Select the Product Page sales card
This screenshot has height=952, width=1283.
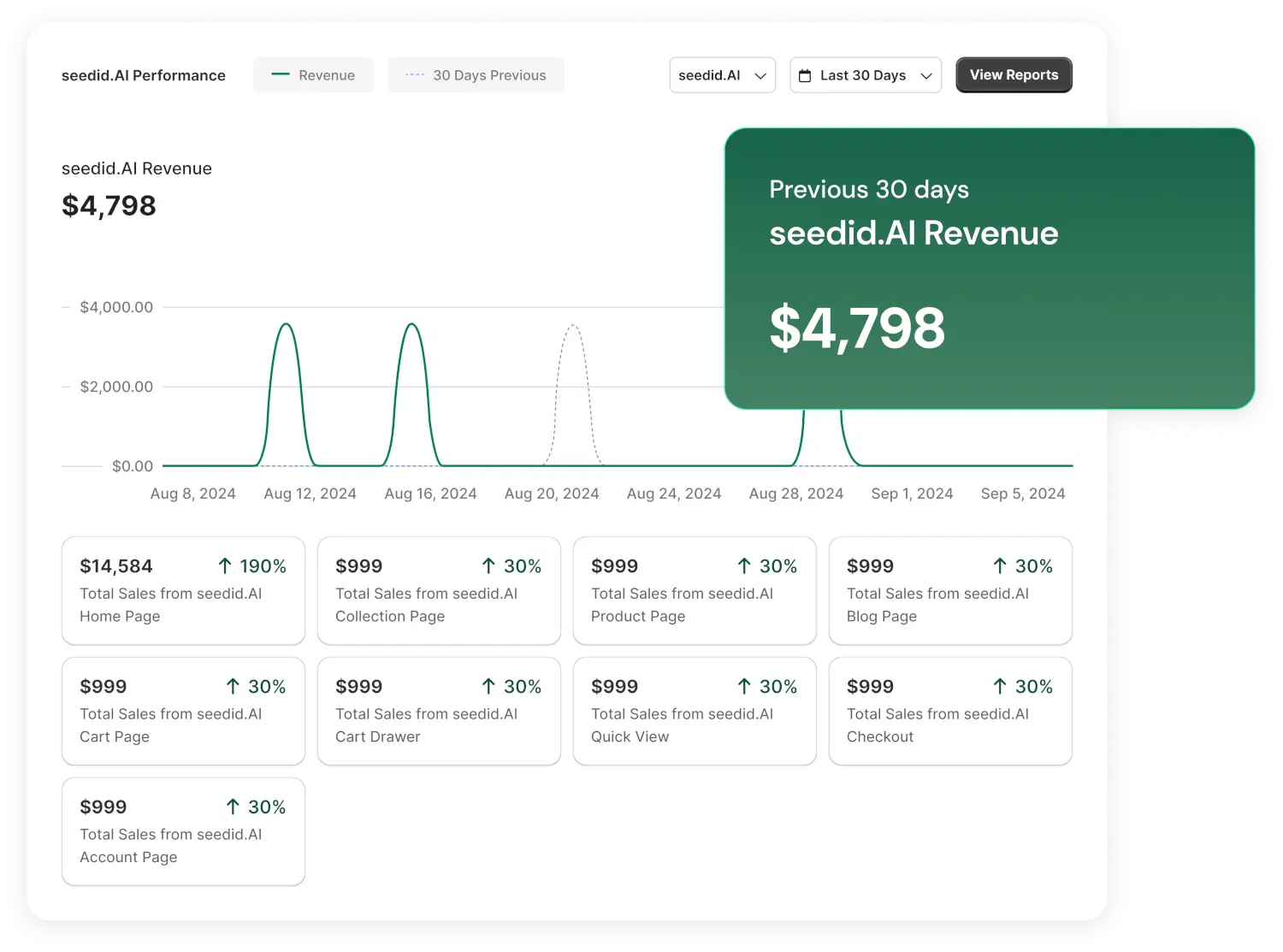695,590
